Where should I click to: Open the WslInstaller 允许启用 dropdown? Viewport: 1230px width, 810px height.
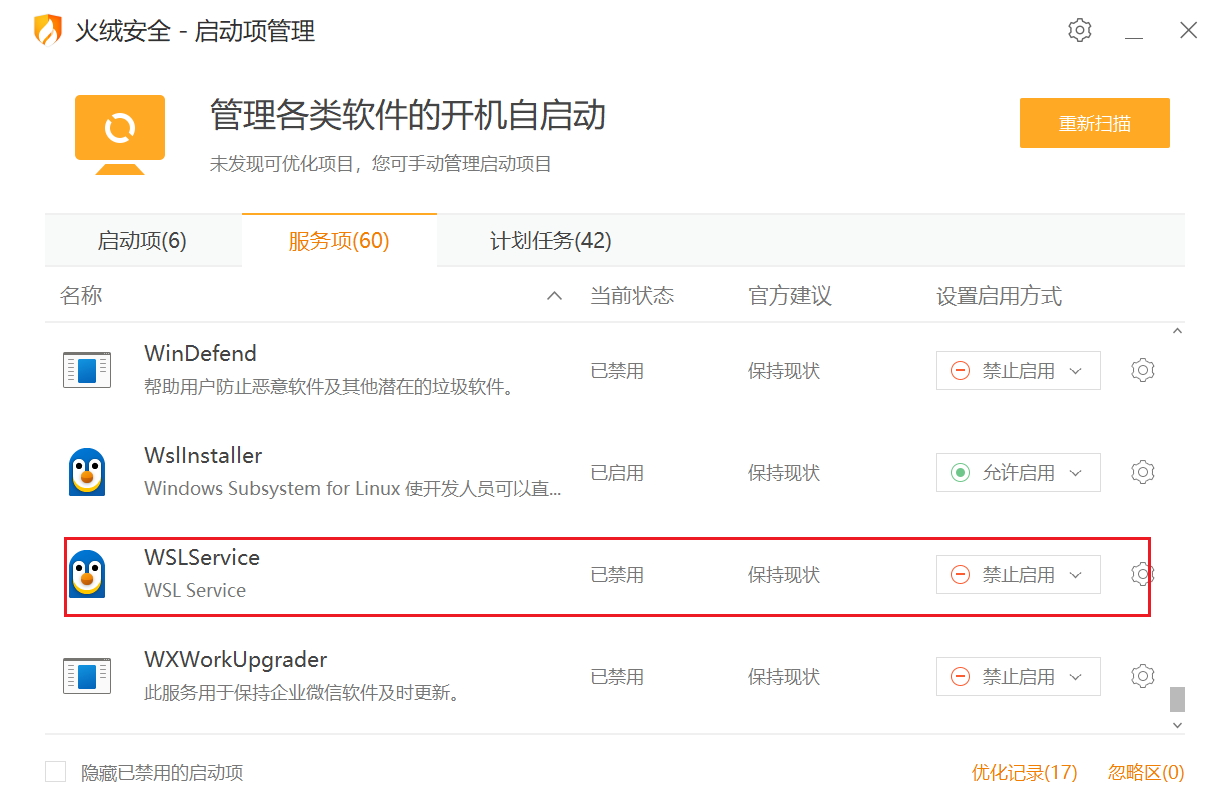1018,472
